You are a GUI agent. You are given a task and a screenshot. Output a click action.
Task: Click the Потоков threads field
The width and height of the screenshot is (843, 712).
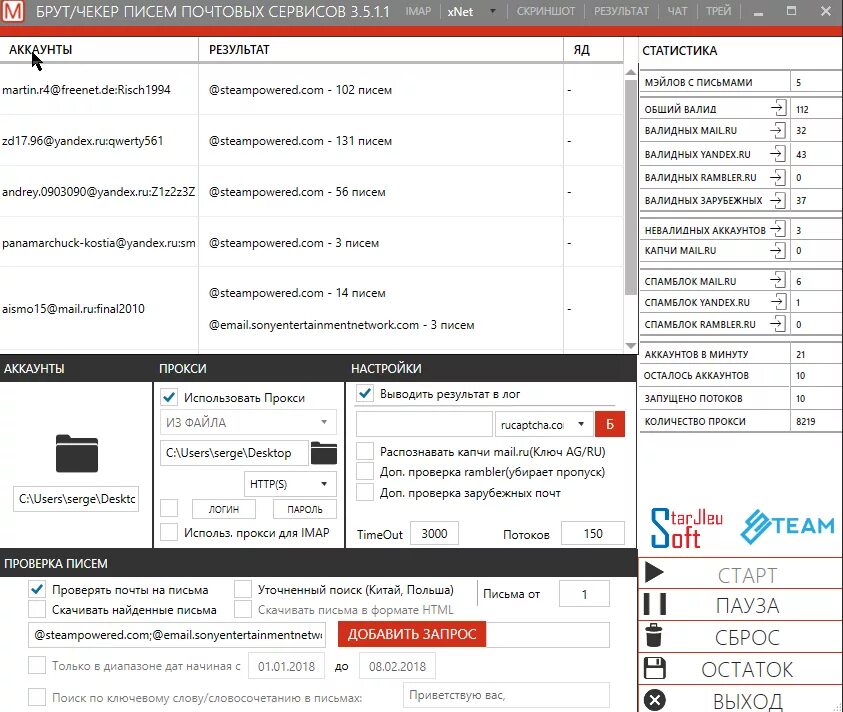pos(593,533)
